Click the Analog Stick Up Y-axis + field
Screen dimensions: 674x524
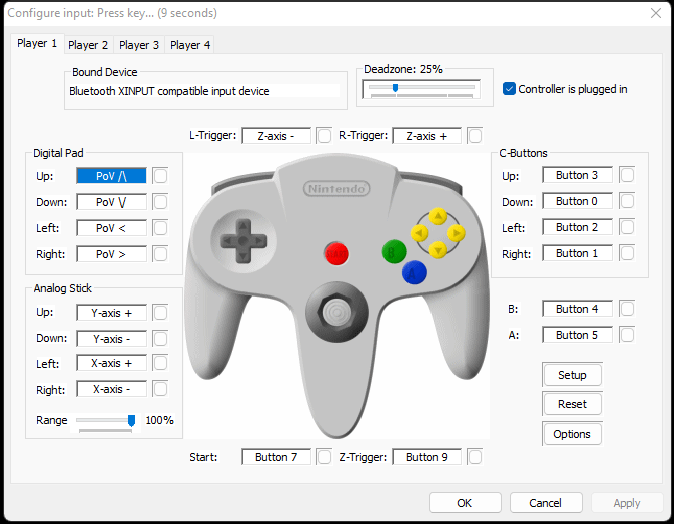[111, 313]
